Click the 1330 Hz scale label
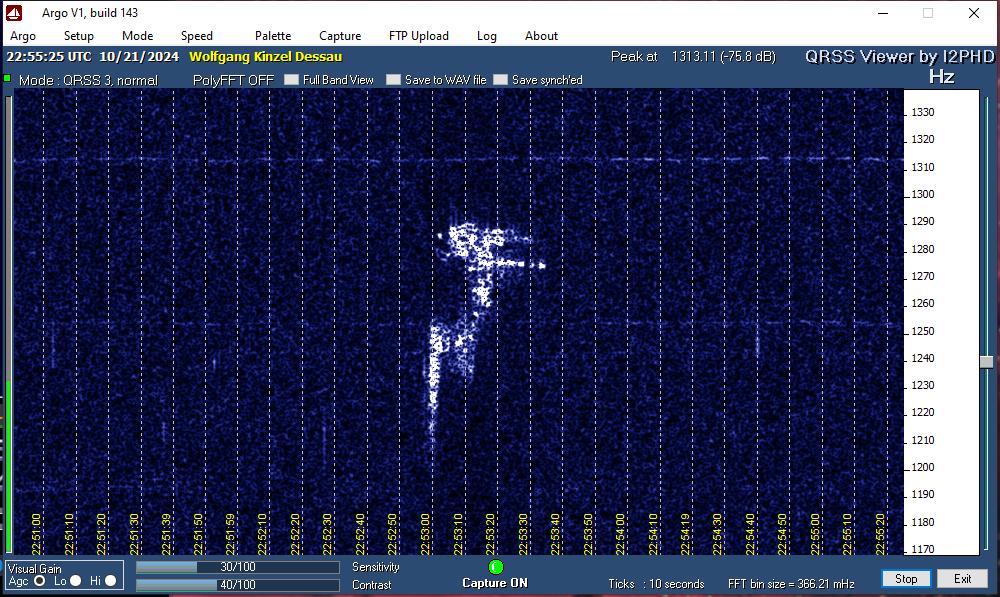 [x=922, y=112]
